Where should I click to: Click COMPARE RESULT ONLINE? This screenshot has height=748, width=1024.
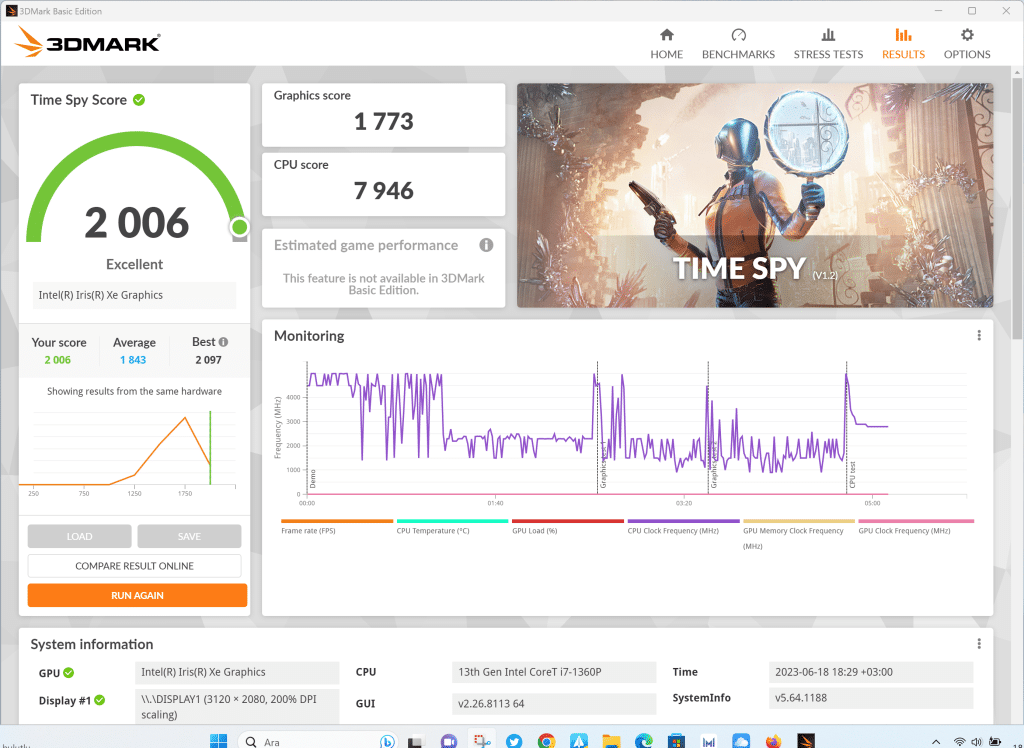(x=135, y=566)
